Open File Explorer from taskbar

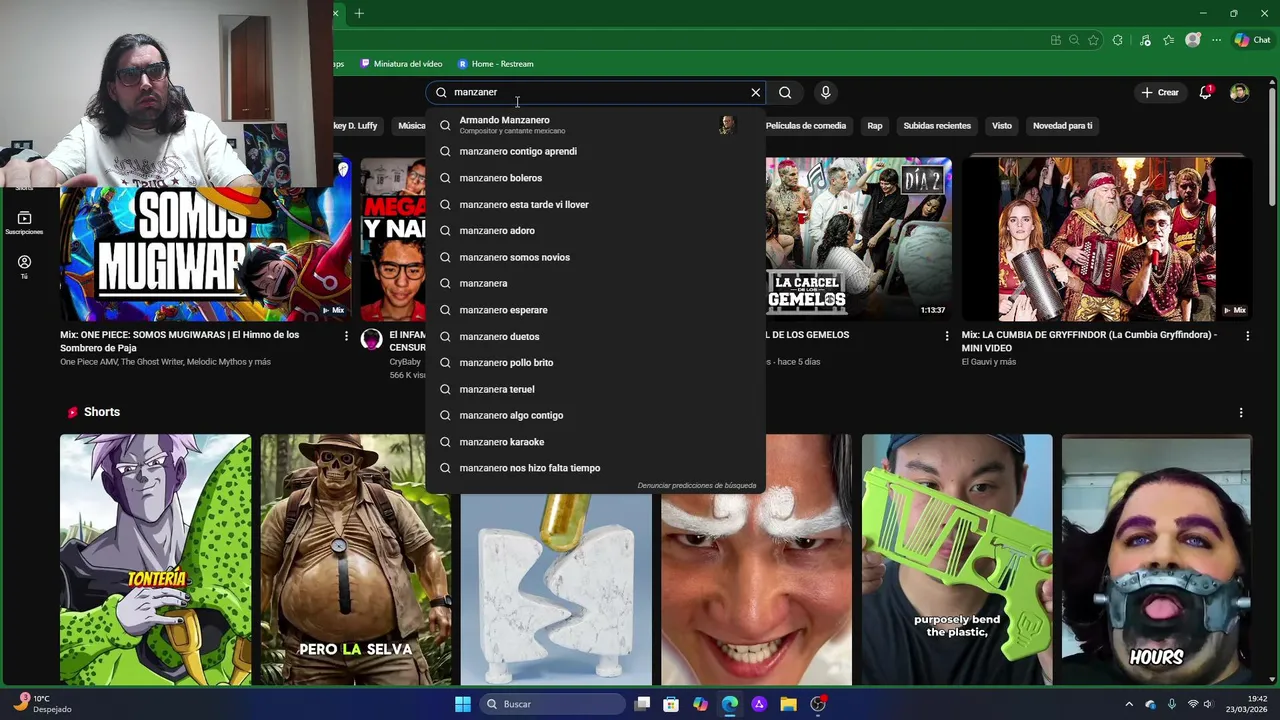(x=788, y=704)
